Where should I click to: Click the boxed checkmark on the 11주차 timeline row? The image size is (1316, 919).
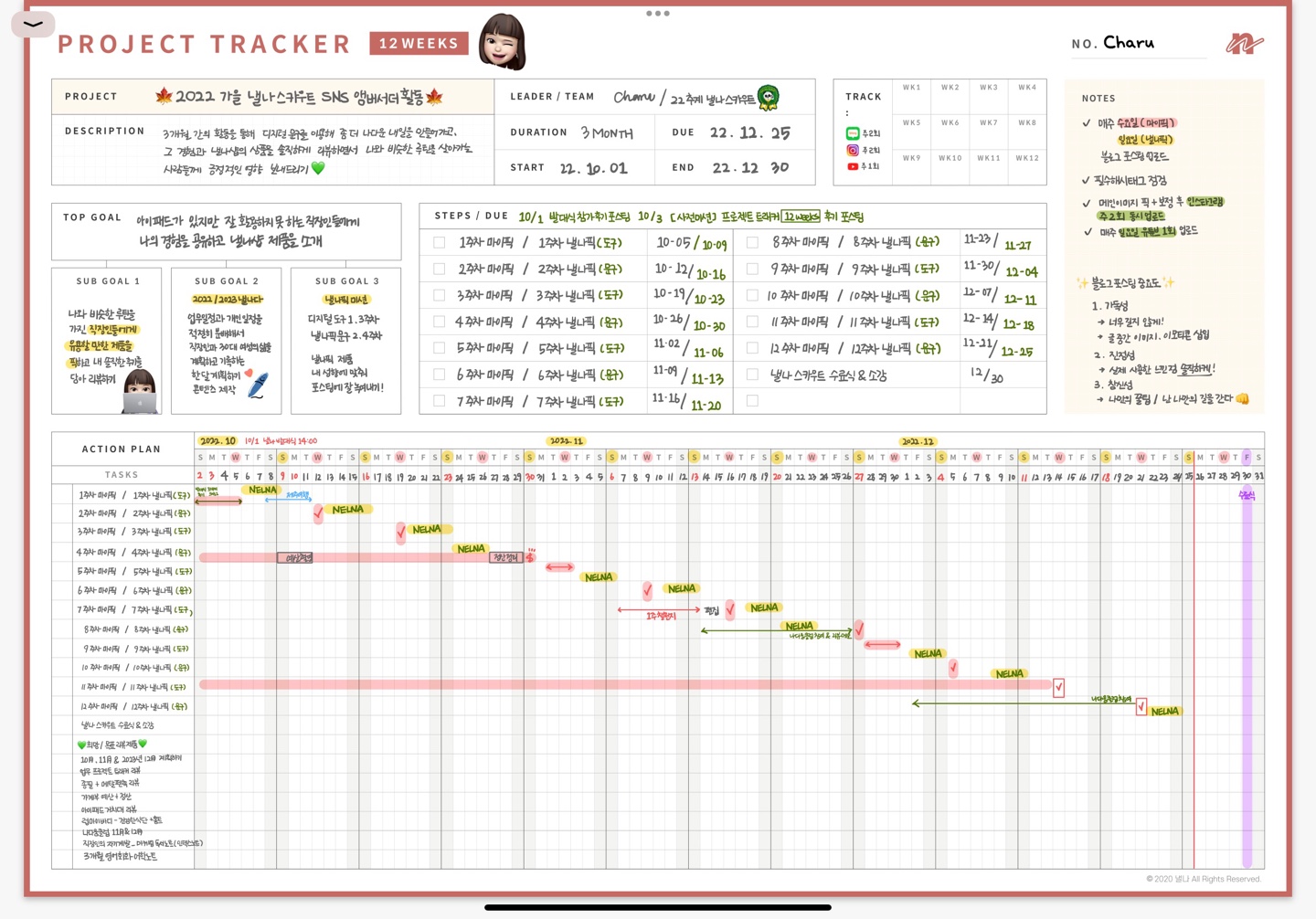tap(1058, 687)
